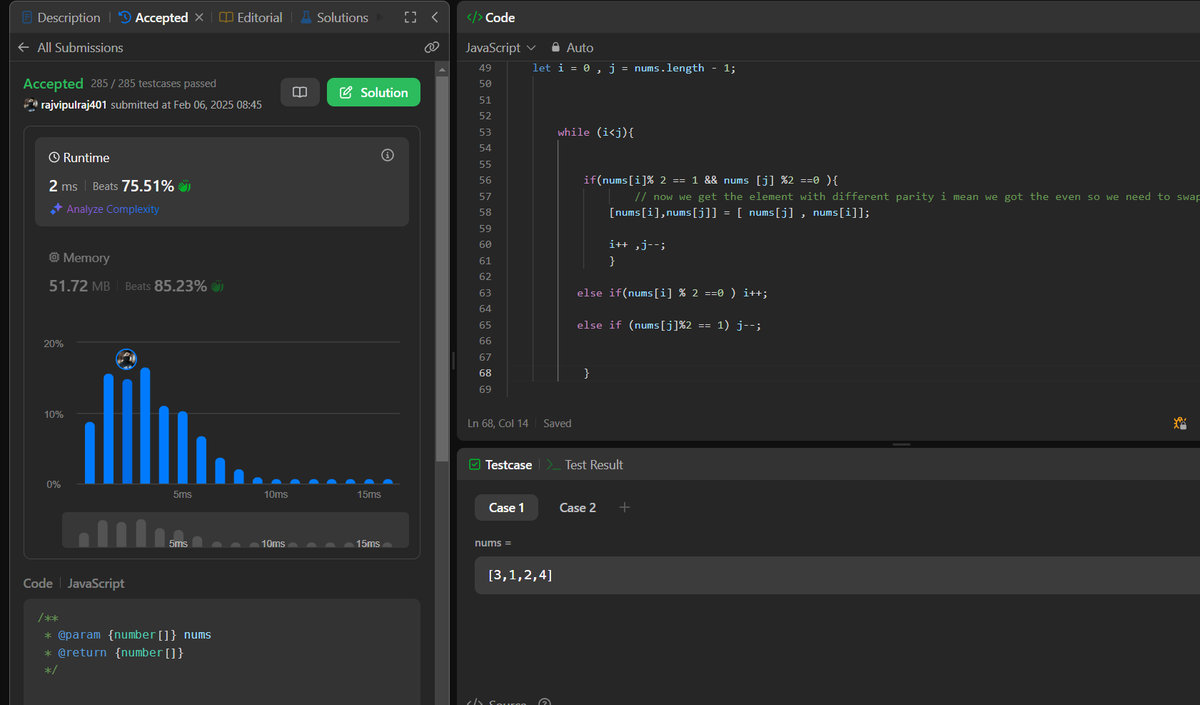Viewport: 1200px width, 705px height.
Task: Copy submission link icon
Action: click(x=431, y=47)
